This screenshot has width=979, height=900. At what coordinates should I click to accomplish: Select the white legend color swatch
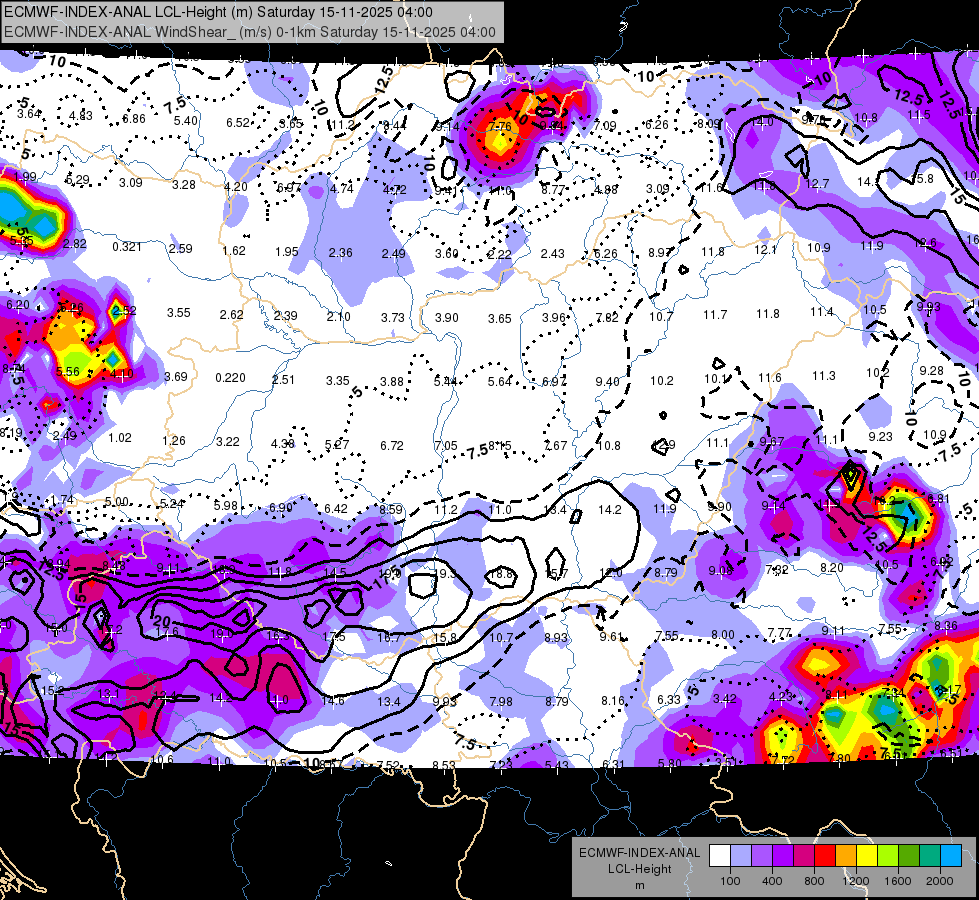[x=719, y=856]
